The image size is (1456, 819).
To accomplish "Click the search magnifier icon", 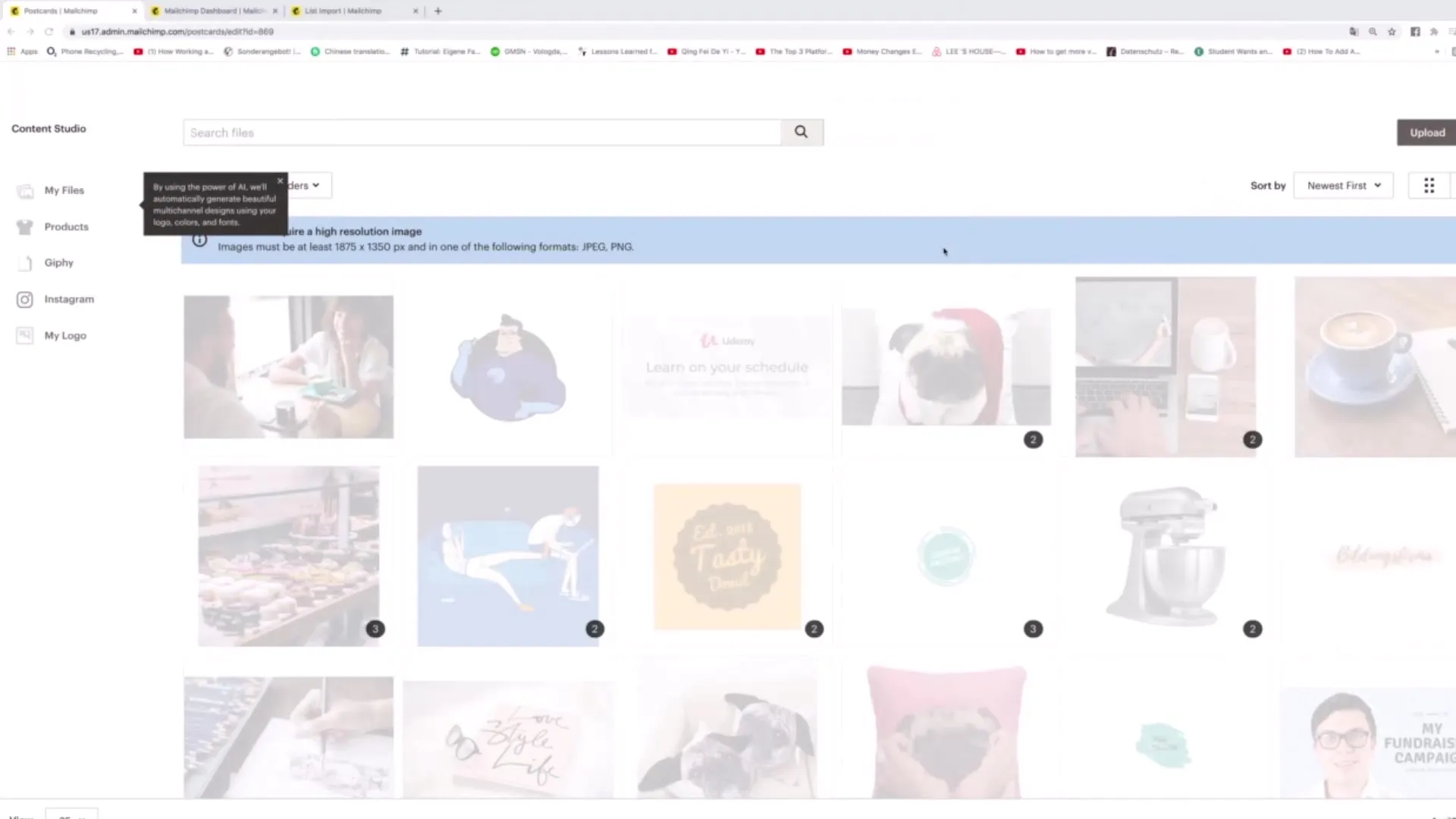I will pyautogui.click(x=801, y=132).
